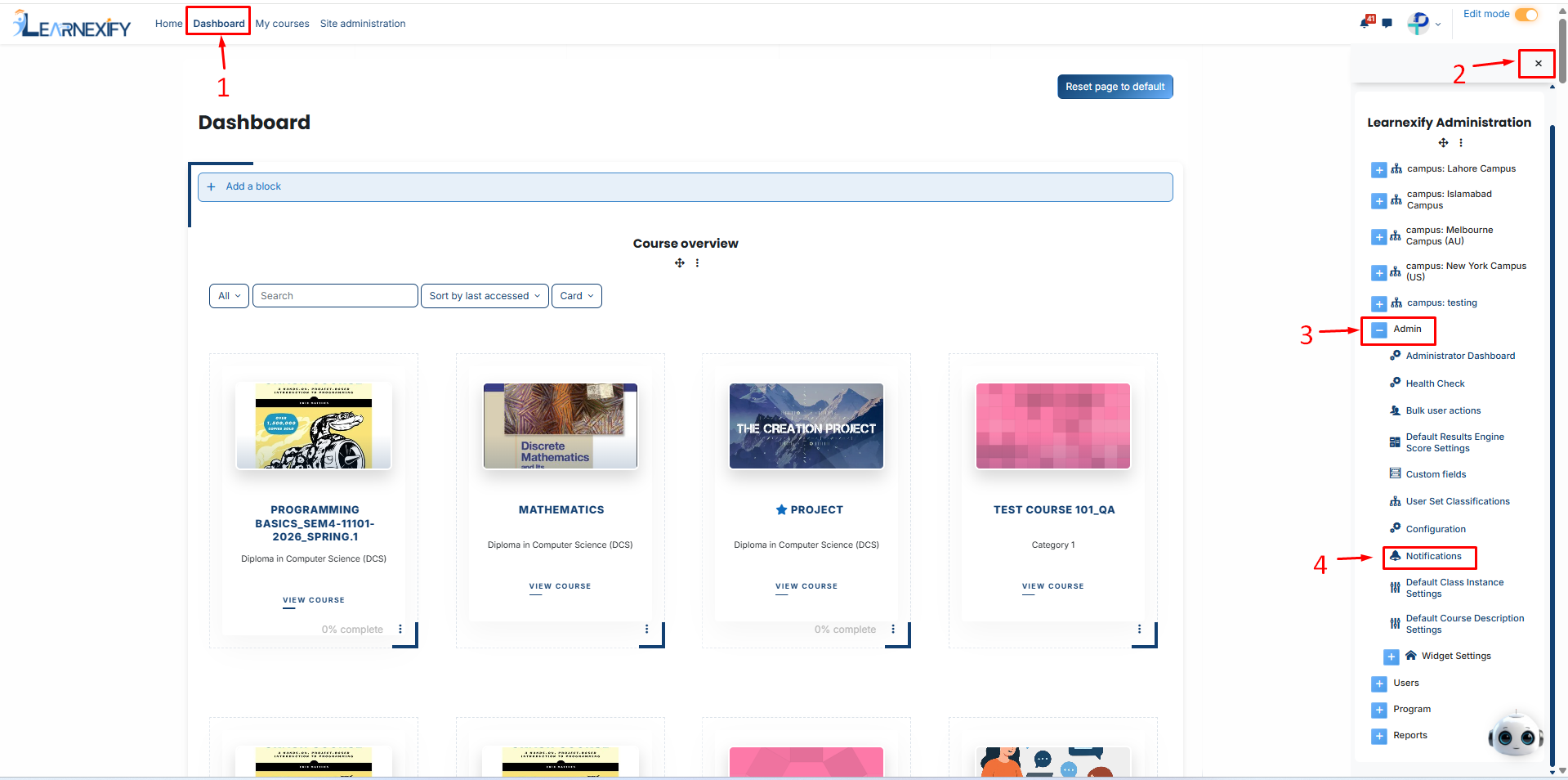
Task: Collapse the Admin tree node
Action: tap(1379, 329)
